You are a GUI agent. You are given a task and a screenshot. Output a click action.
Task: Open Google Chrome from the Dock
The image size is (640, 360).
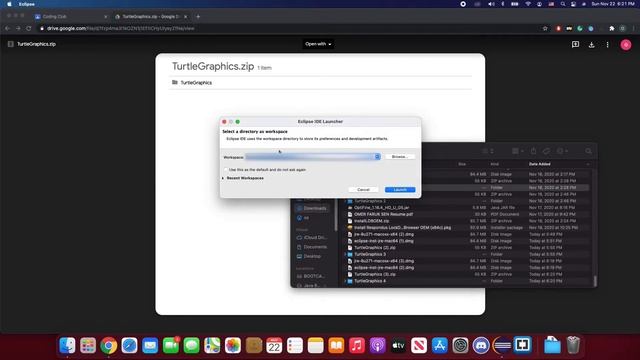tap(109, 346)
